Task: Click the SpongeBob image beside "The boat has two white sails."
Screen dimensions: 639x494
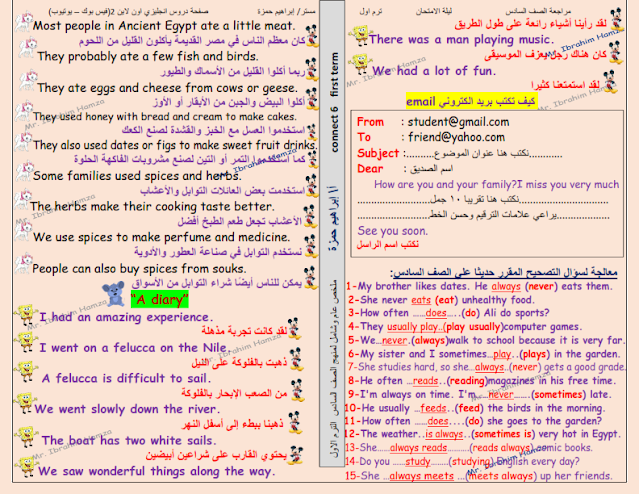Action: click(x=26, y=437)
